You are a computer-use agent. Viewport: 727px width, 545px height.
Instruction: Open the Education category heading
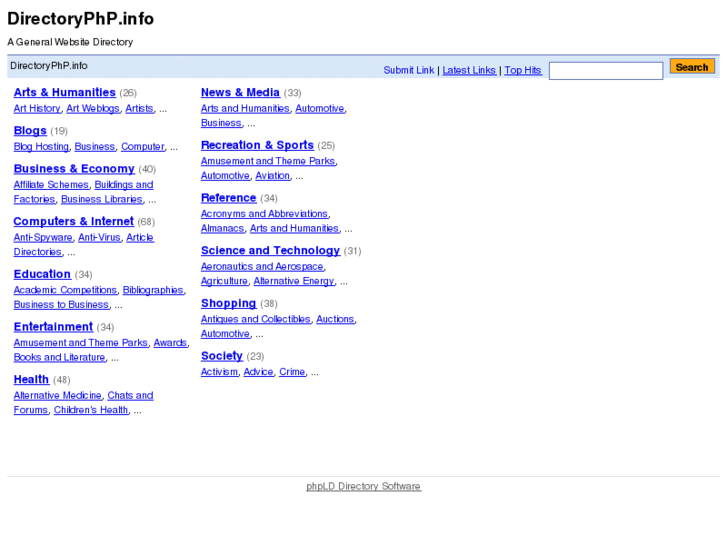pos(42,274)
